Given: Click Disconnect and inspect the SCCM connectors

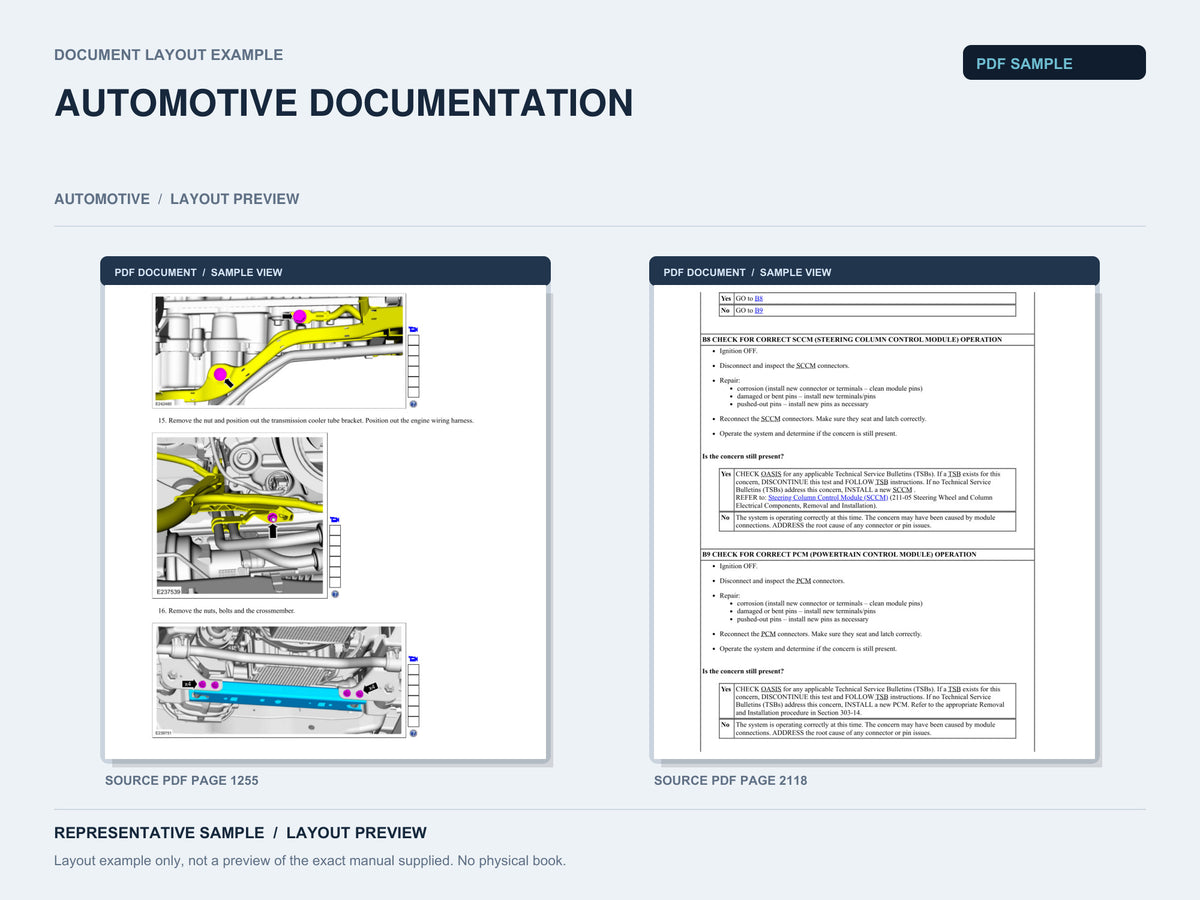Looking at the screenshot, I should pyautogui.click(x=784, y=366).
